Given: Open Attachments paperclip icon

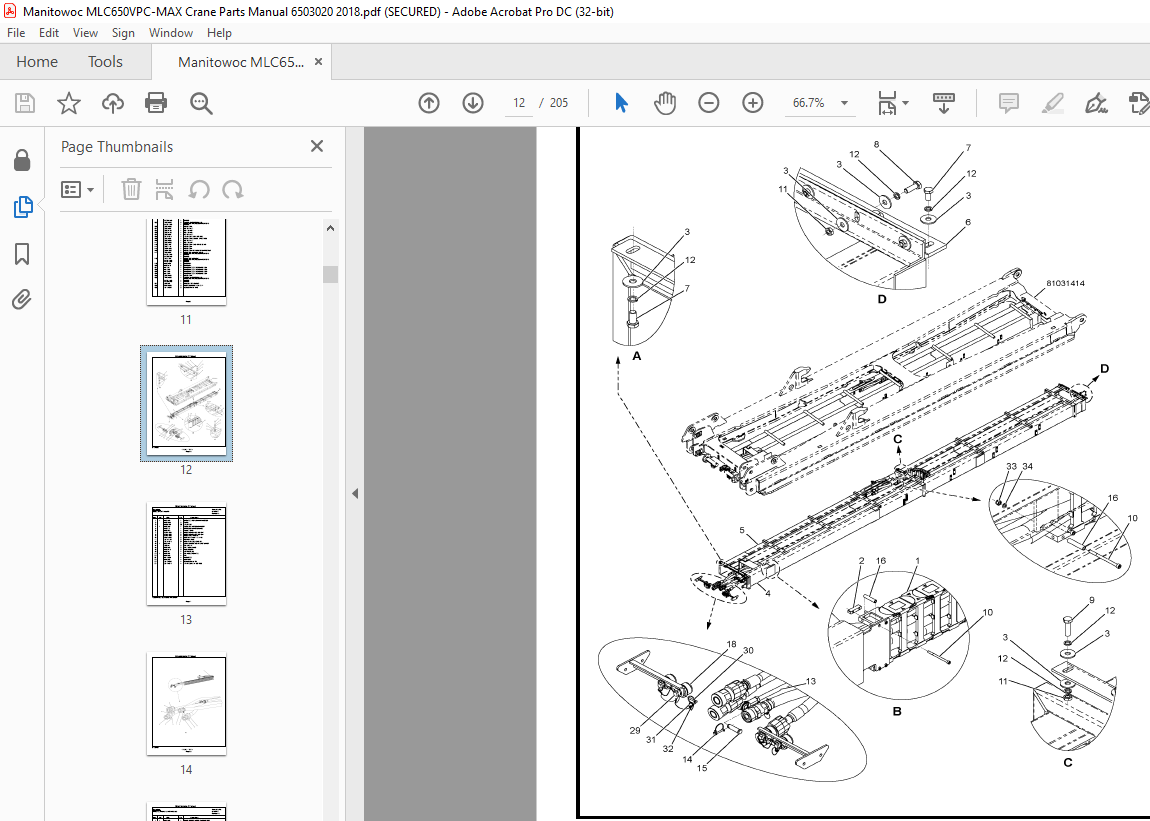Looking at the screenshot, I should coord(22,299).
